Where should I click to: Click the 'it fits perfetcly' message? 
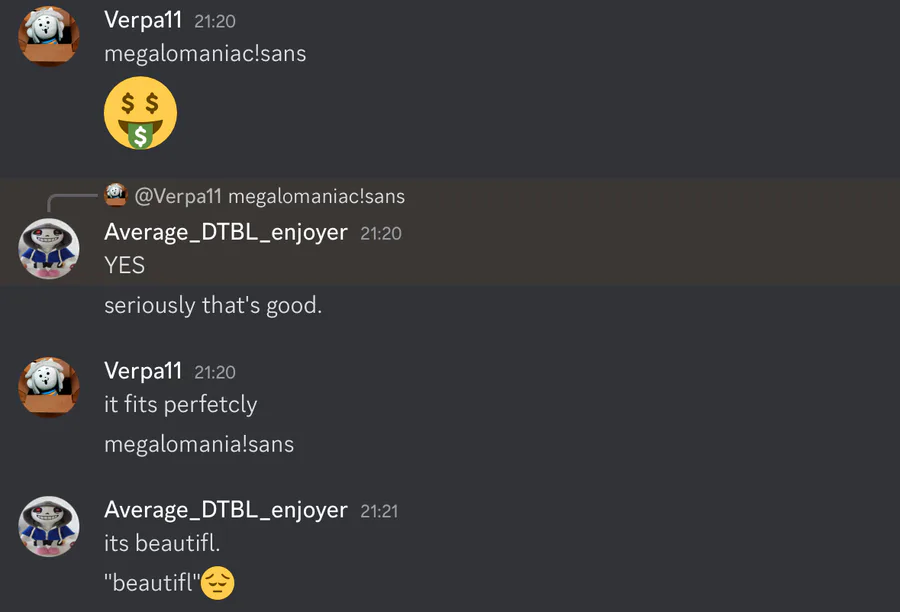pyautogui.click(x=181, y=405)
